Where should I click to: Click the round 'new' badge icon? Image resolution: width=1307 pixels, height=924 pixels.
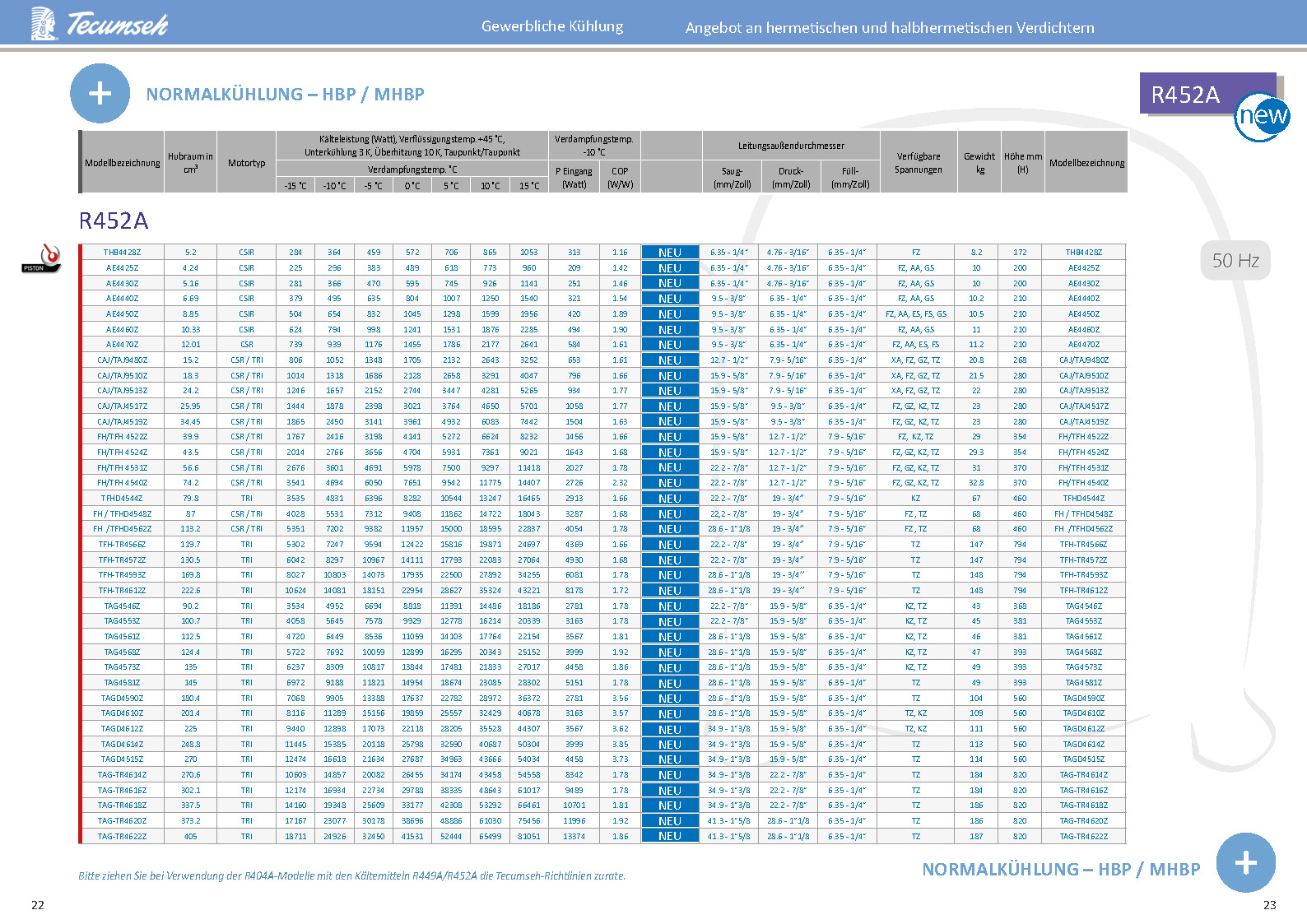(x=1263, y=116)
